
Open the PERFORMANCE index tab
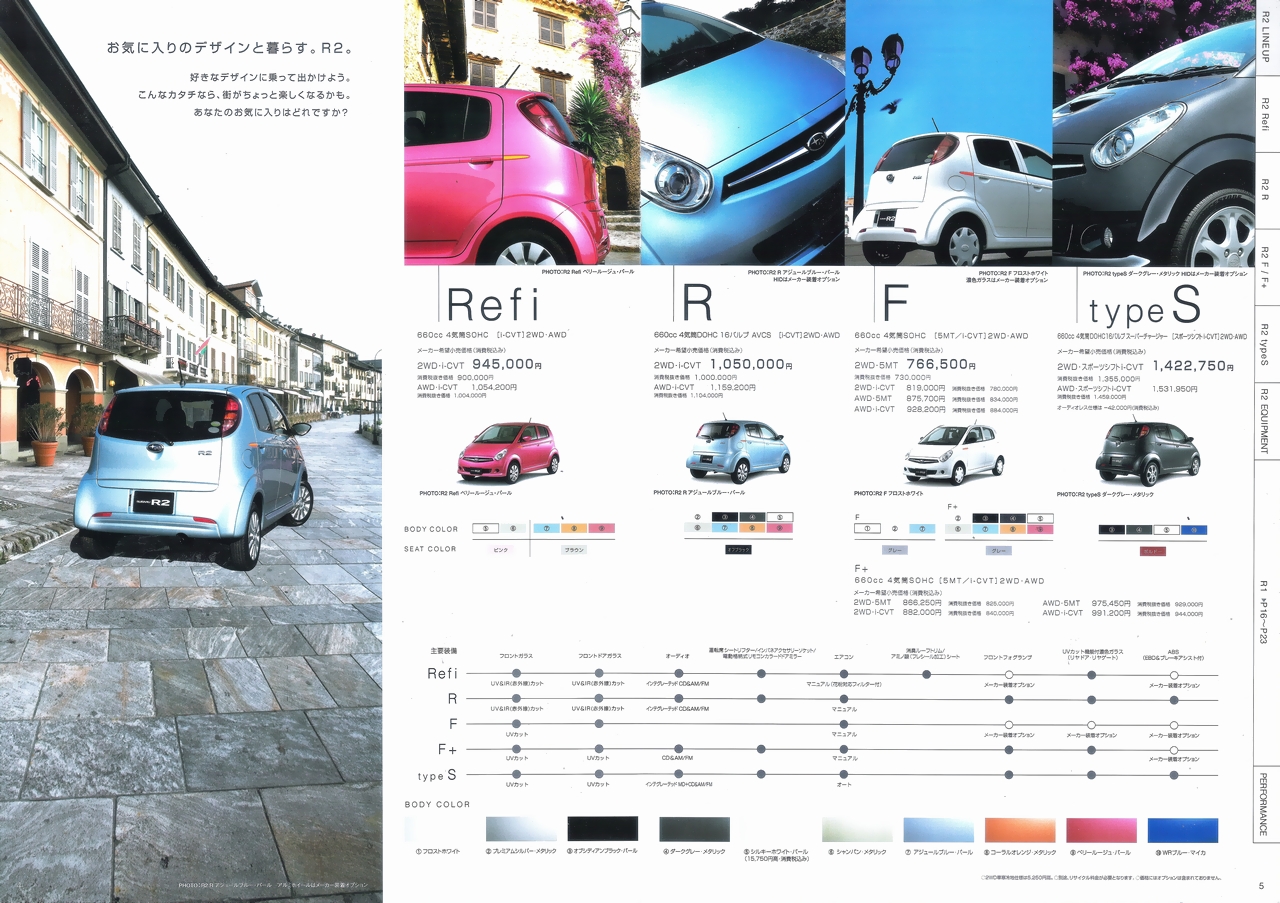pyautogui.click(x=1266, y=804)
